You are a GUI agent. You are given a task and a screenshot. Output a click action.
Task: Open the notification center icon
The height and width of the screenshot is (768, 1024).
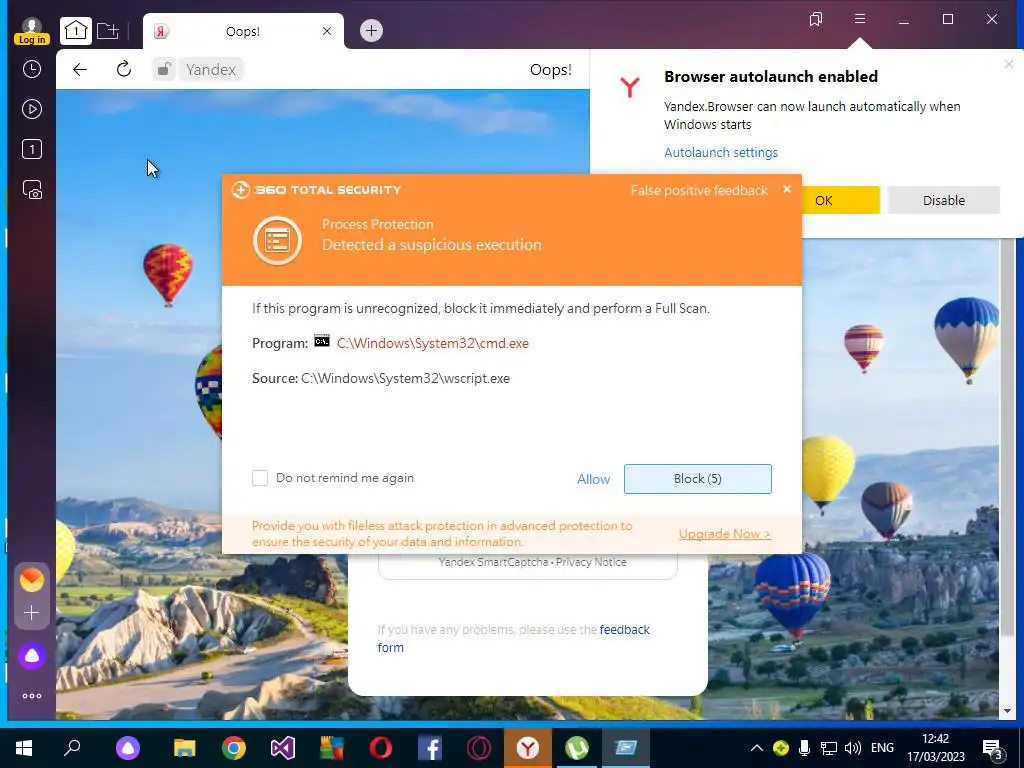(993, 749)
